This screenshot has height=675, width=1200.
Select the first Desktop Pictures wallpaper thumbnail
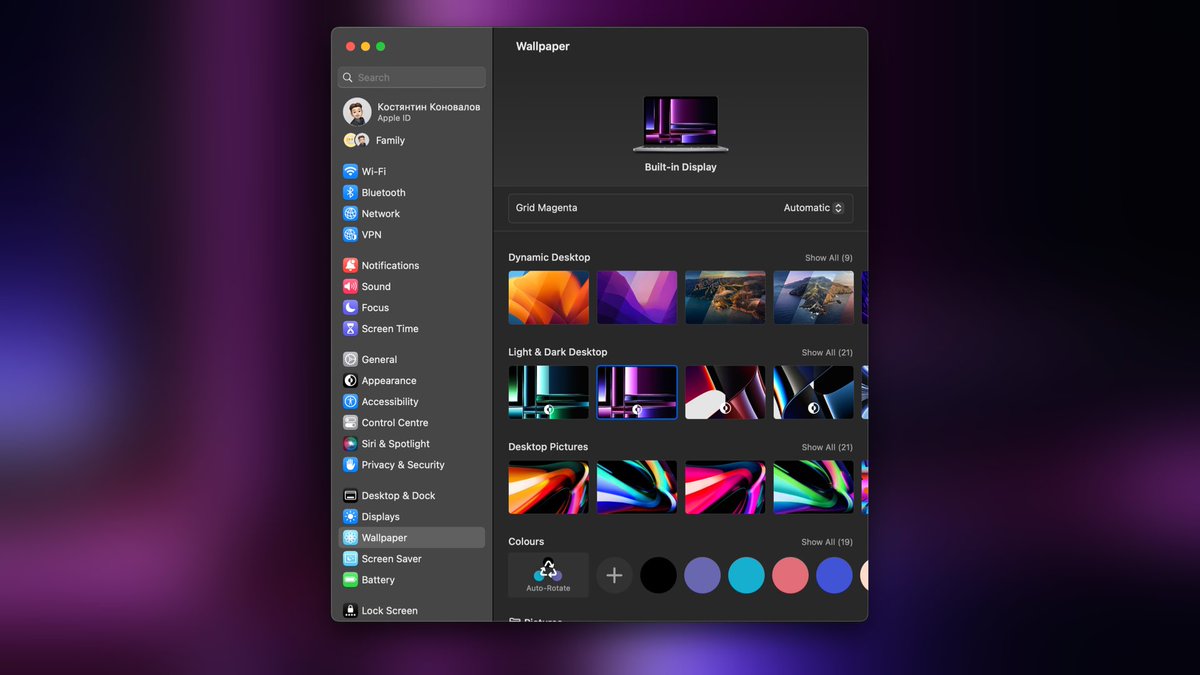pos(548,487)
